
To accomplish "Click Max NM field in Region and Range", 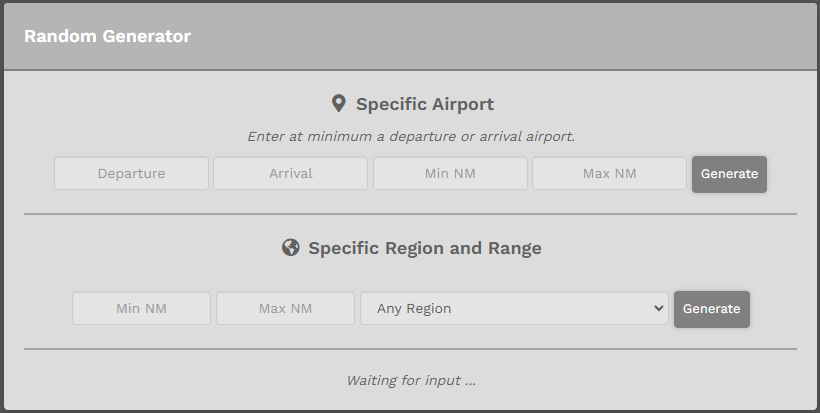I will (x=286, y=308).
